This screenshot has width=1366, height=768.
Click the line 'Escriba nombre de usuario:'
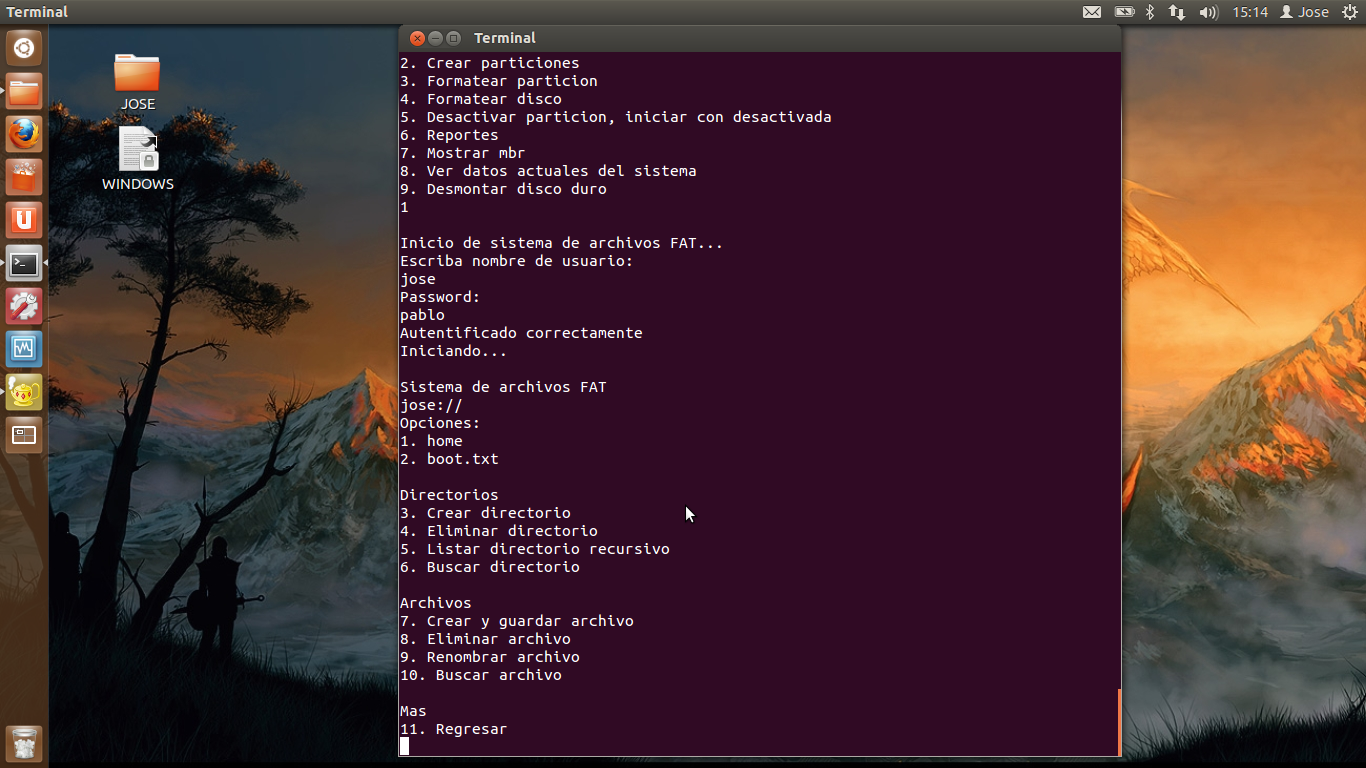coord(516,261)
